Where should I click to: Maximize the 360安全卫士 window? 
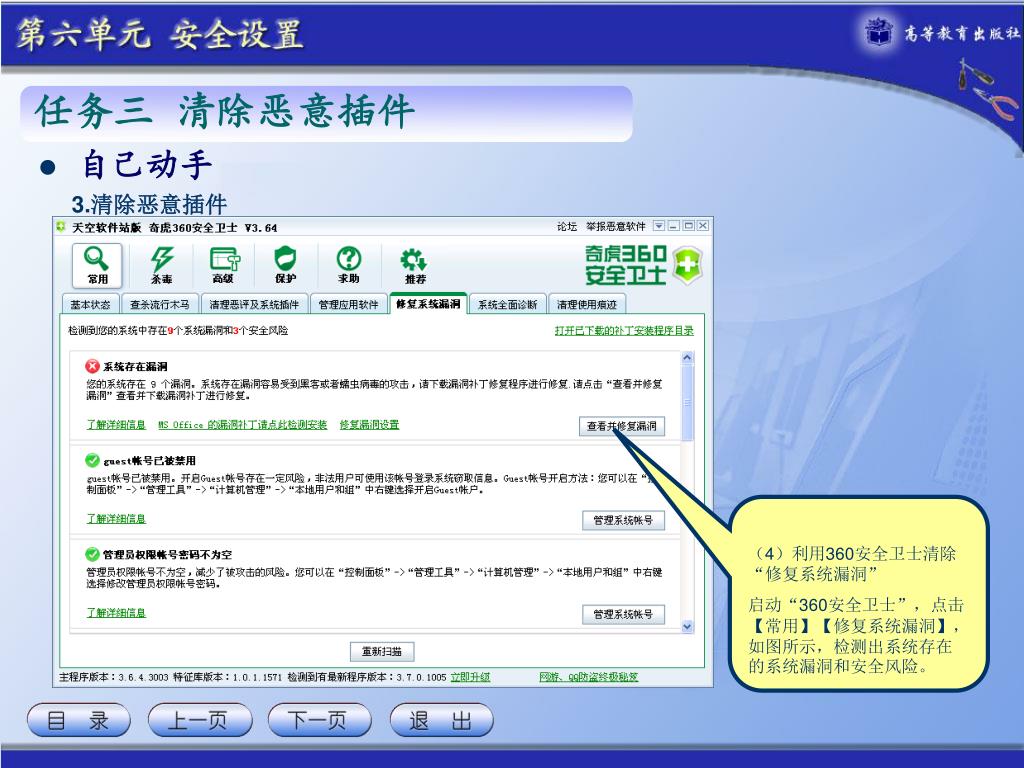click(x=688, y=226)
